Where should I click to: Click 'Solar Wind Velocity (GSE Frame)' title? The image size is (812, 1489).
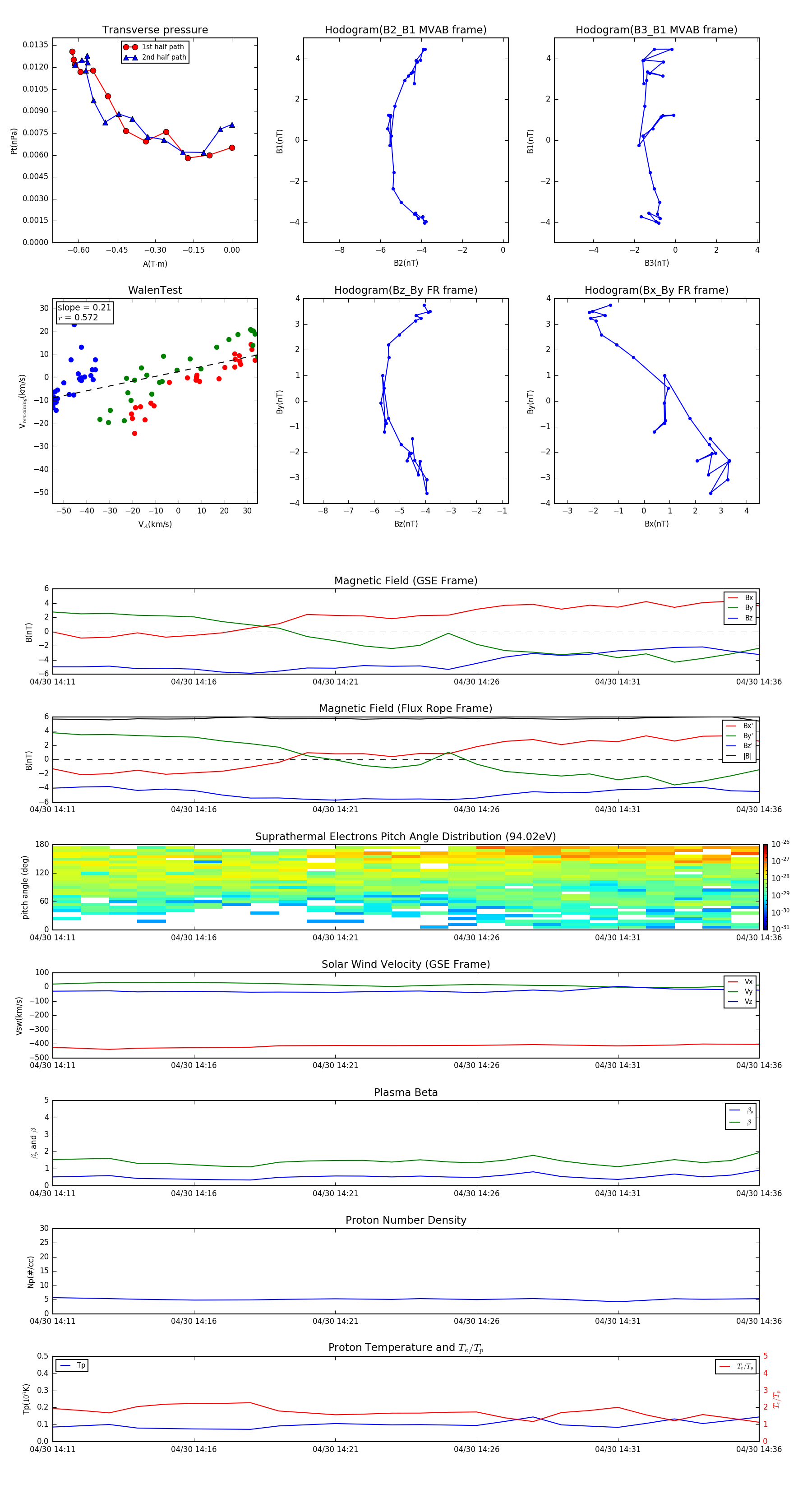(x=406, y=965)
